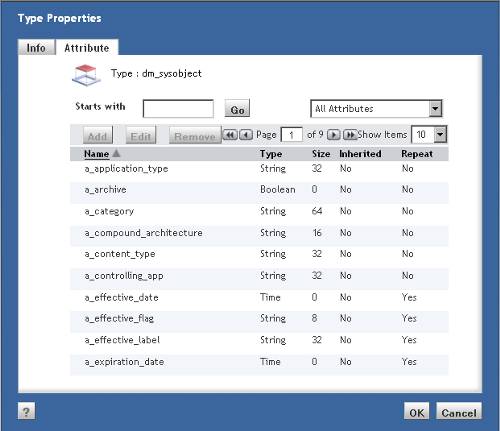Click Boolean type in a_archive row
This screenshot has height=431, width=500.
pyautogui.click(x=278, y=190)
